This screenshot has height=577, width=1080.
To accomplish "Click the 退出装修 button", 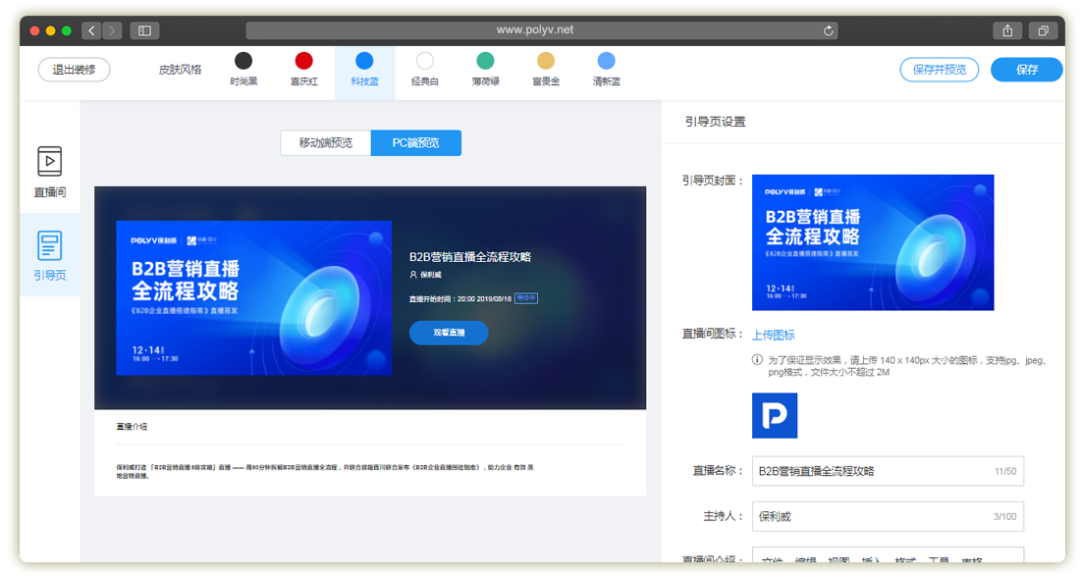I will coord(74,70).
